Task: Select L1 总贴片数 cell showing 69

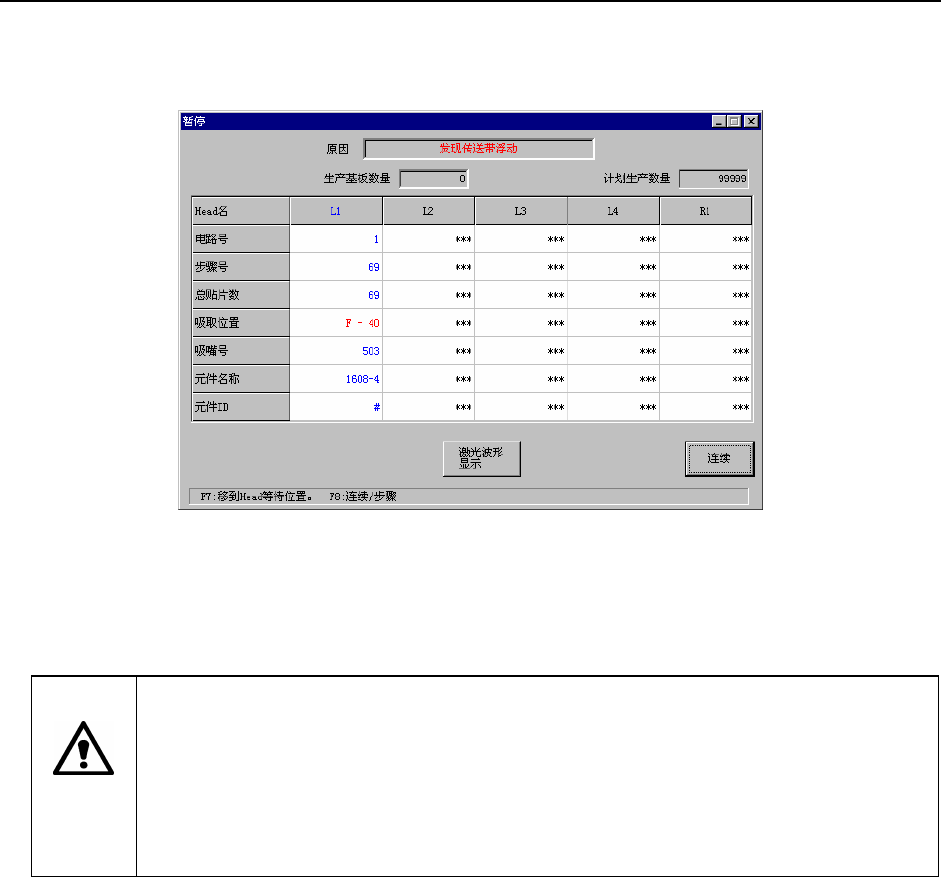Action: 336,295
